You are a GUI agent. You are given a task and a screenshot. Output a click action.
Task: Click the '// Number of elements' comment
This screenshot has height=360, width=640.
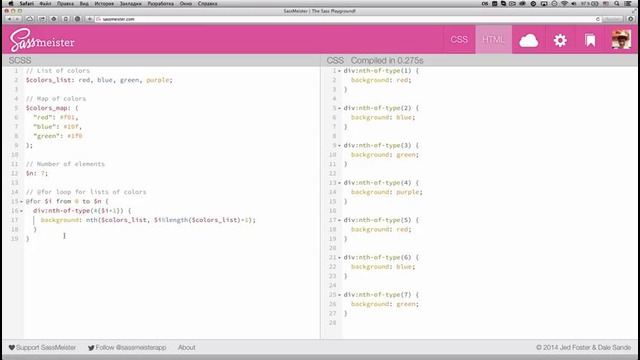coord(65,164)
